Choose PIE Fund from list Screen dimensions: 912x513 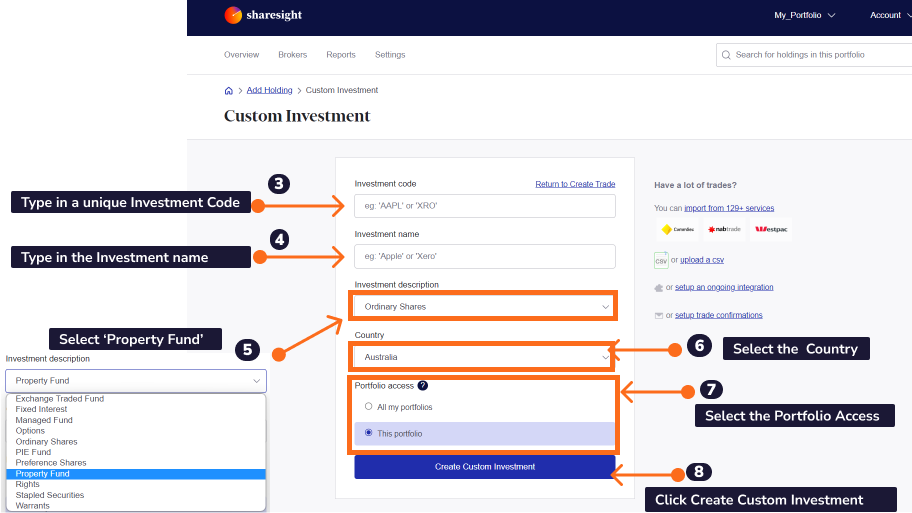coord(136,453)
